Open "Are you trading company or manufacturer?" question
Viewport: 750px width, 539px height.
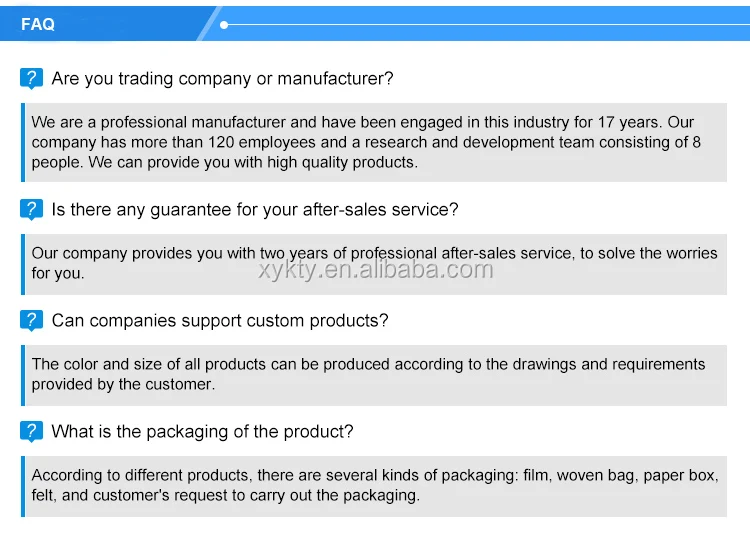222,79
